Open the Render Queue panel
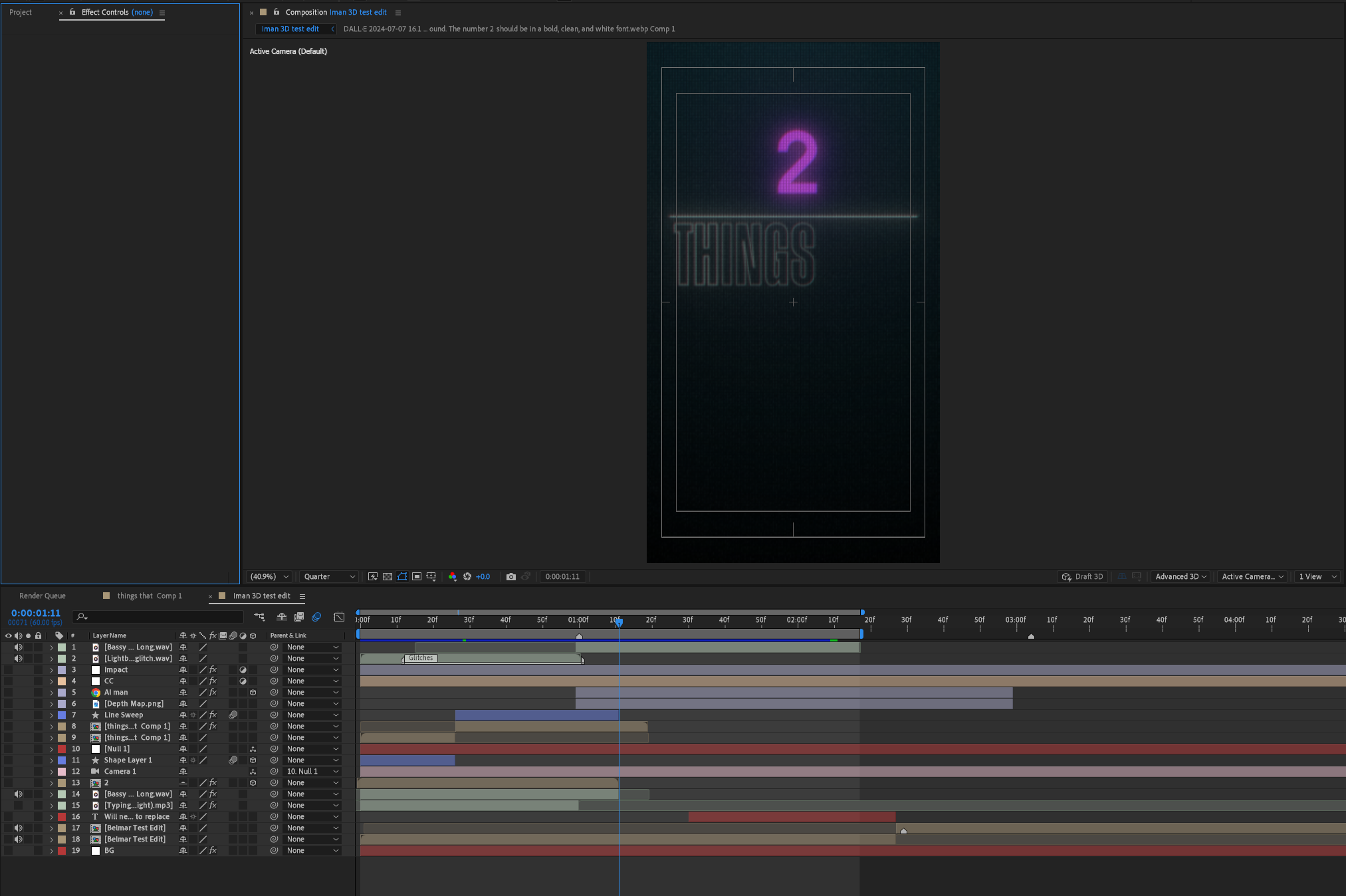Image resolution: width=1346 pixels, height=896 pixels. [43, 595]
